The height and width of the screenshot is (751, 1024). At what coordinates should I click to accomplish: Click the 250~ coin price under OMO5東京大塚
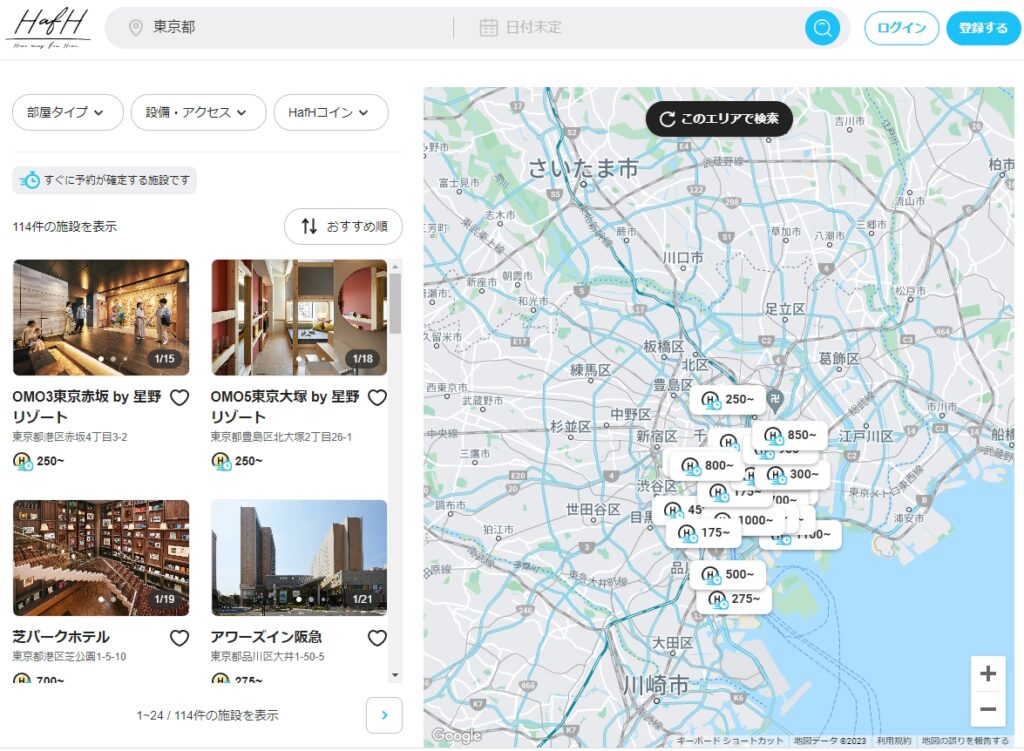(237, 461)
